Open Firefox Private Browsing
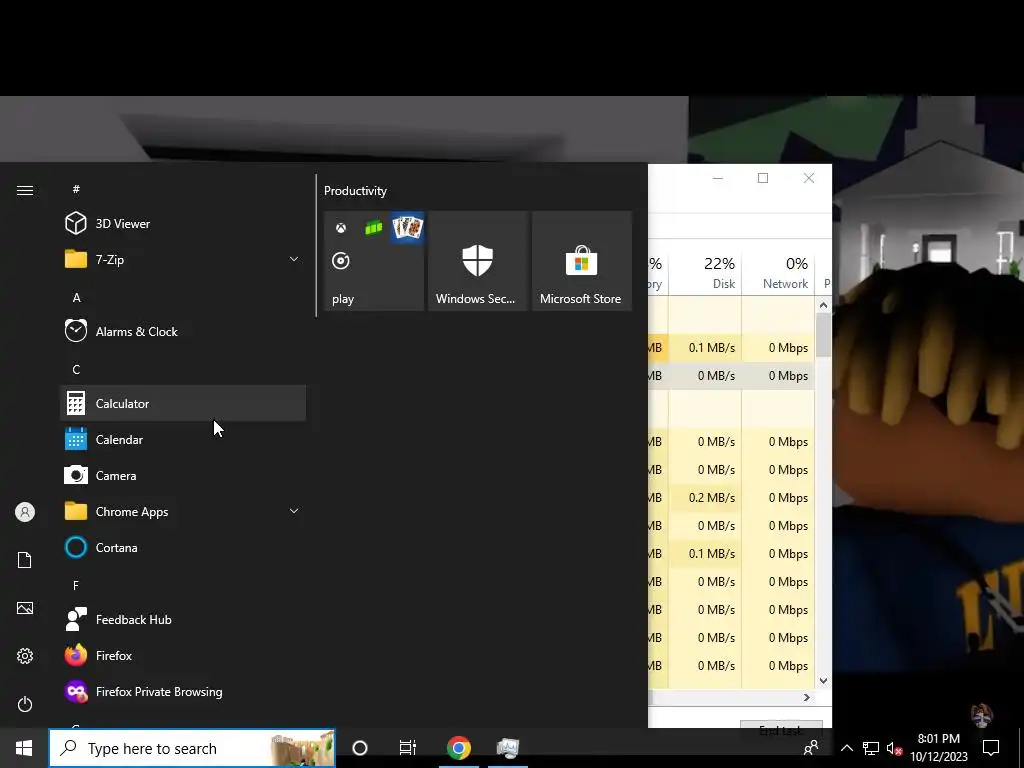 [182, 691]
